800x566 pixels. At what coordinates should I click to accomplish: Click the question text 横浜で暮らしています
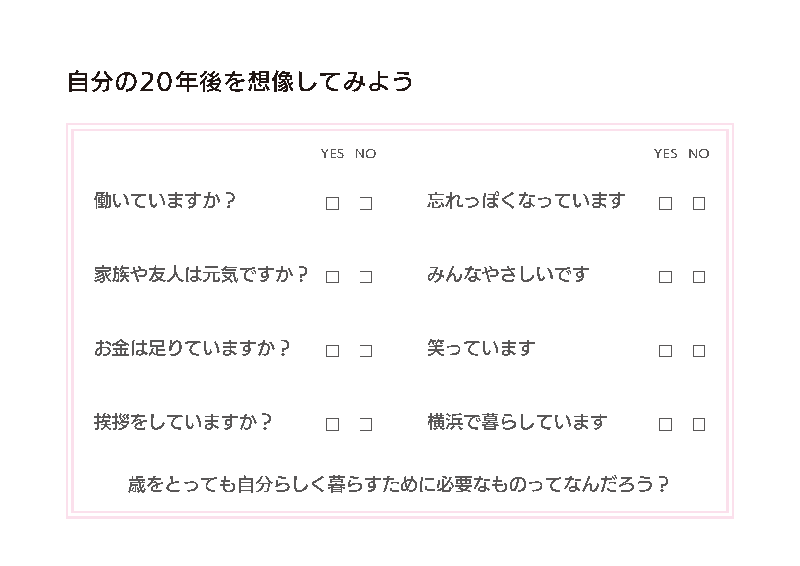pyautogui.click(x=517, y=422)
